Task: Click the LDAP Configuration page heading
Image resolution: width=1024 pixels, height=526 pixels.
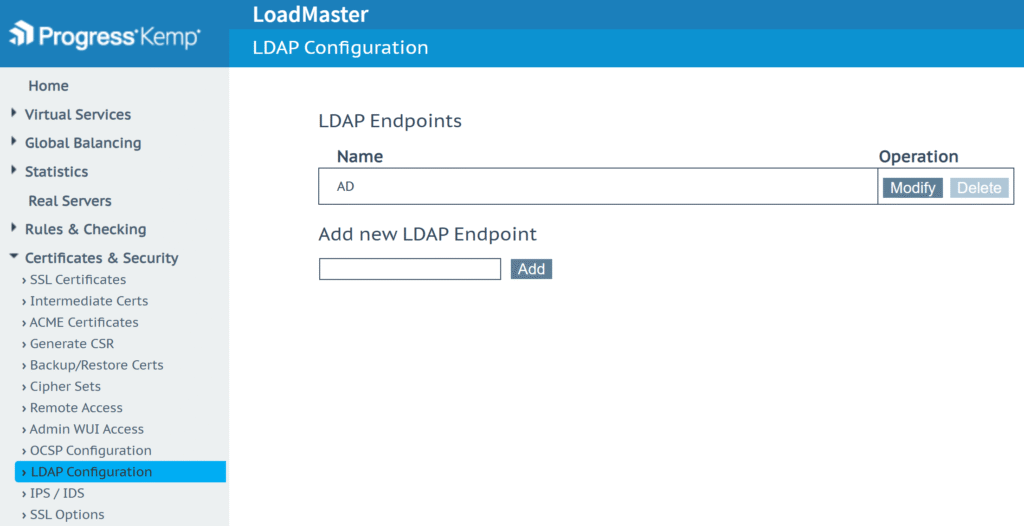Action: (x=340, y=48)
